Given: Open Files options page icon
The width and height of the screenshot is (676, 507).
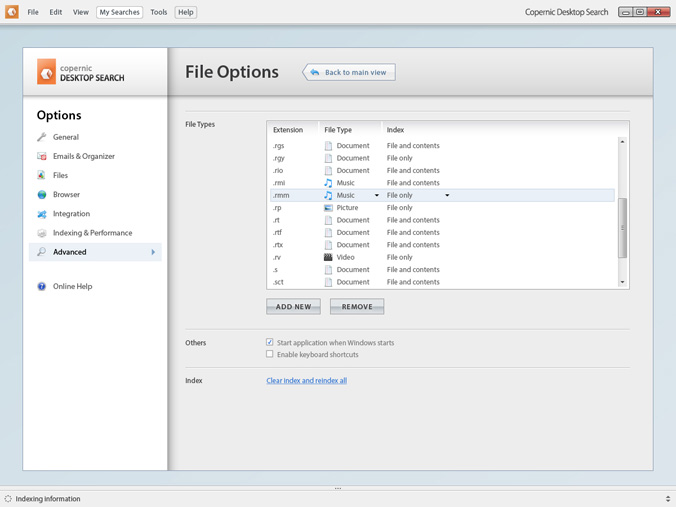Looking at the screenshot, I should pyautogui.click(x=42, y=175).
